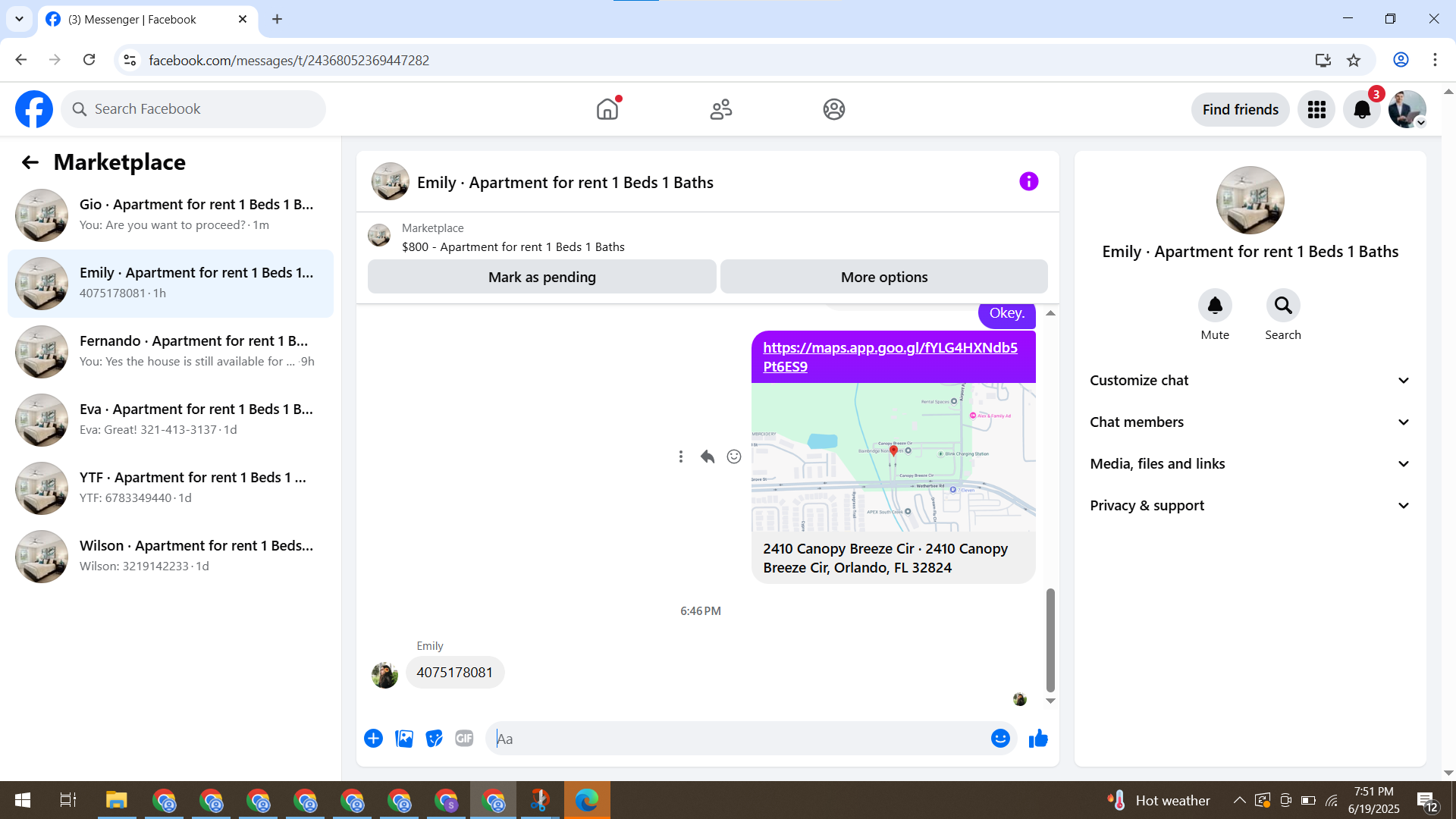Focus the Search Facebook field
This screenshot has height=819, width=1456.
(x=193, y=109)
